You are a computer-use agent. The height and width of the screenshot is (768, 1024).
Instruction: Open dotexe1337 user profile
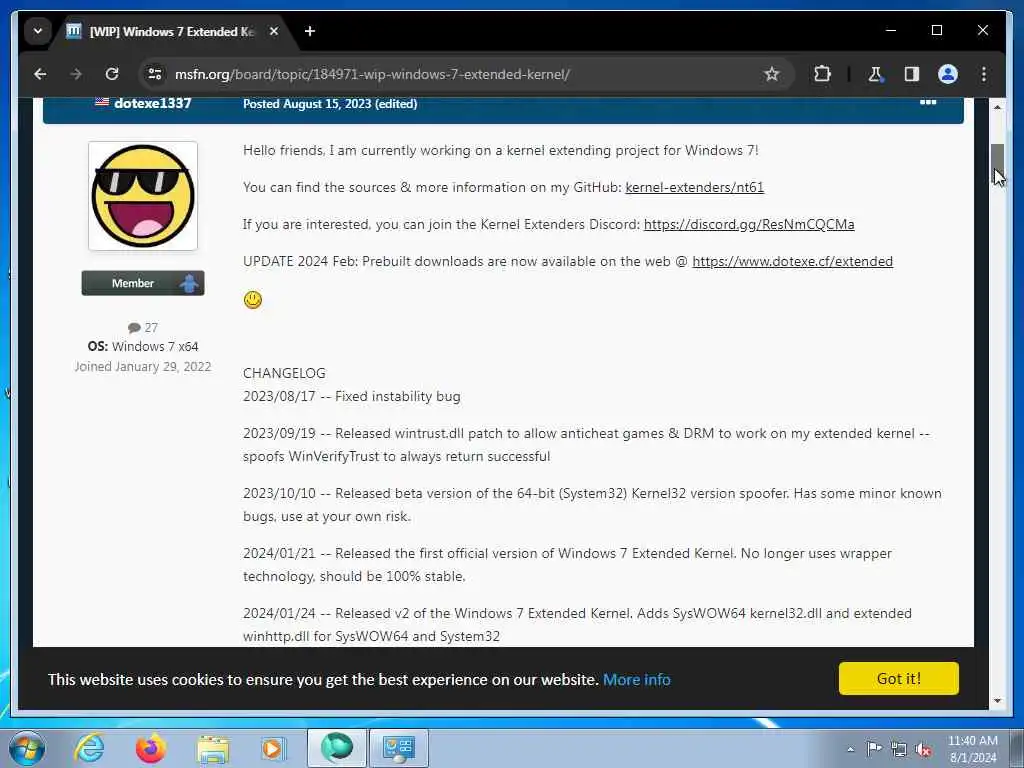tap(152, 103)
